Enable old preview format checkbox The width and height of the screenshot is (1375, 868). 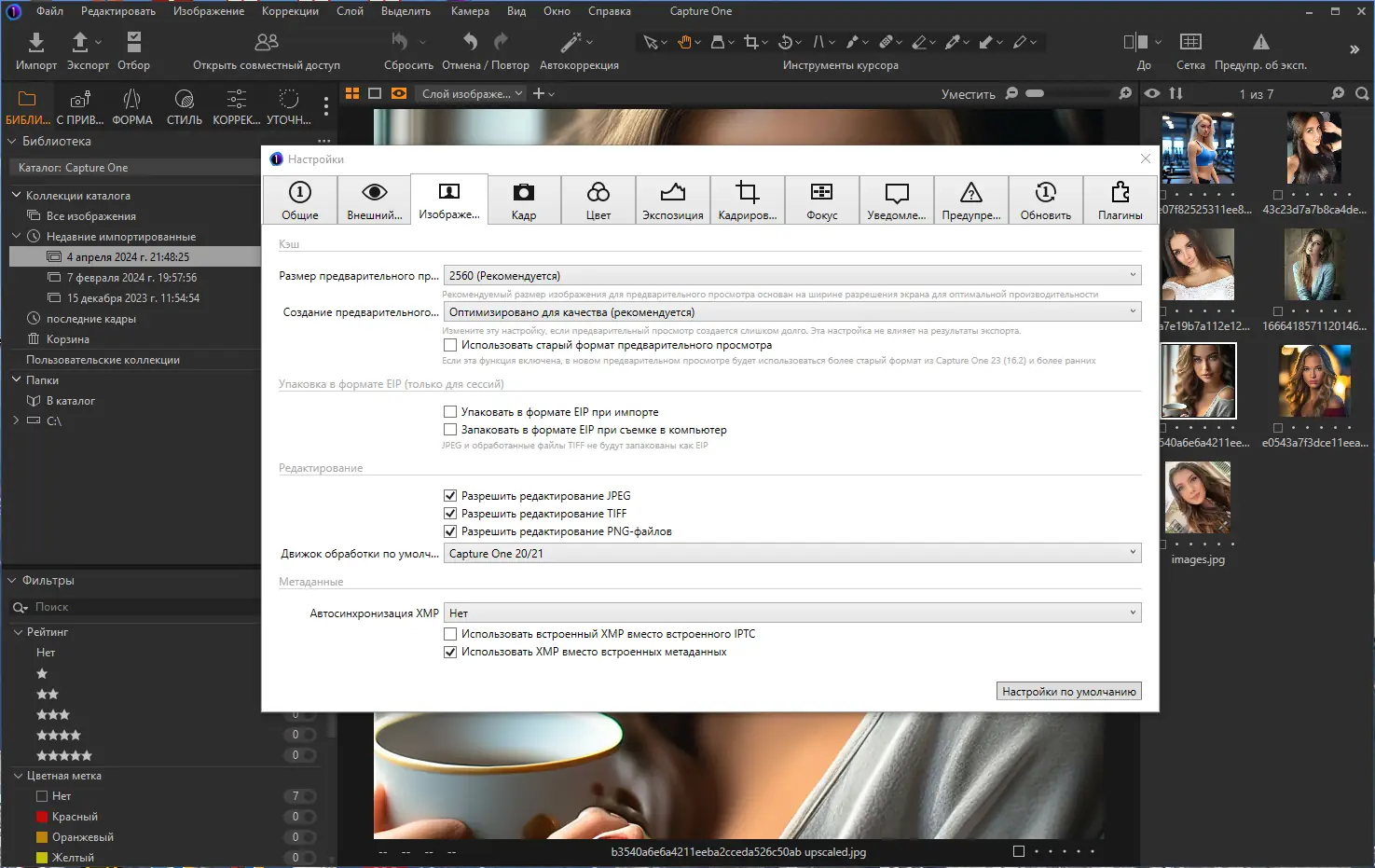(x=450, y=345)
